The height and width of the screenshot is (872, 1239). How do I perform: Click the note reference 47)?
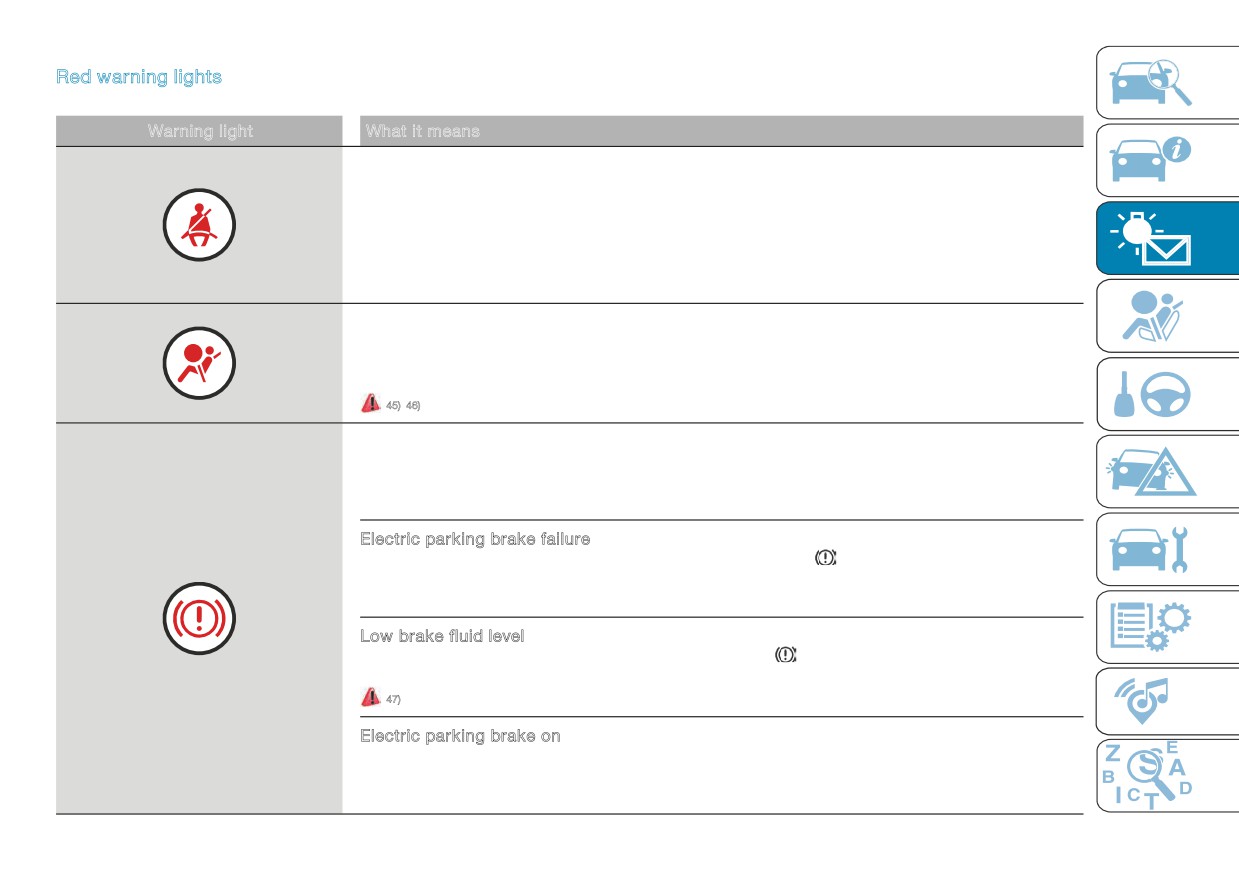393,698
